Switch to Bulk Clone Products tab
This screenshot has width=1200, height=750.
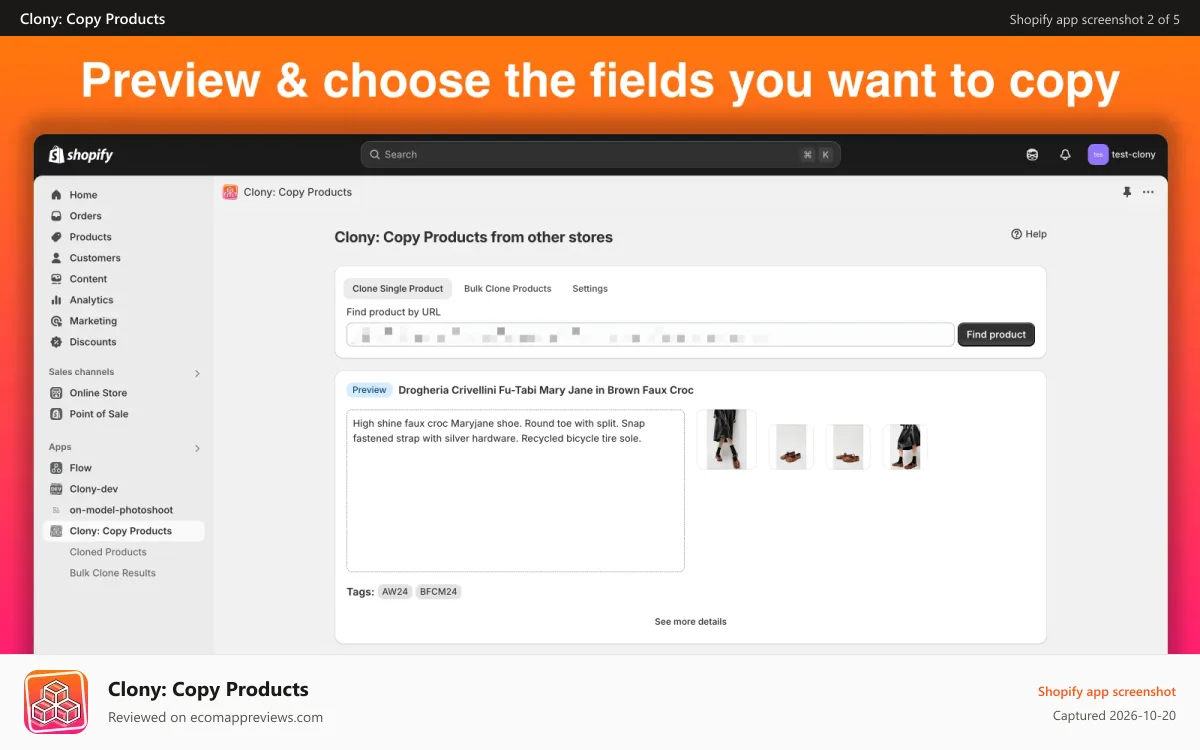[x=508, y=289]
